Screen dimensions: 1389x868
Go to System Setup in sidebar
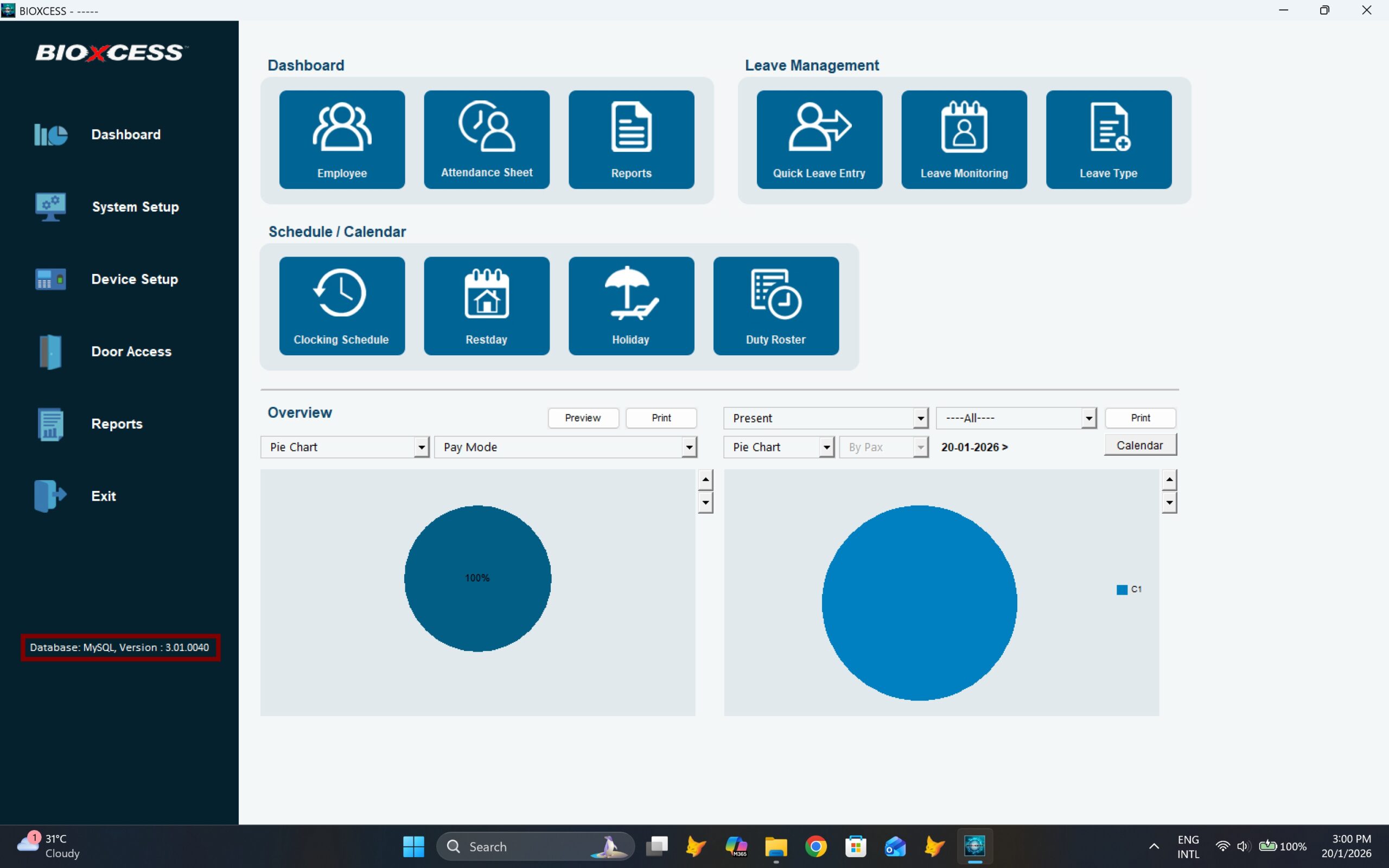(x=135, y=207)
